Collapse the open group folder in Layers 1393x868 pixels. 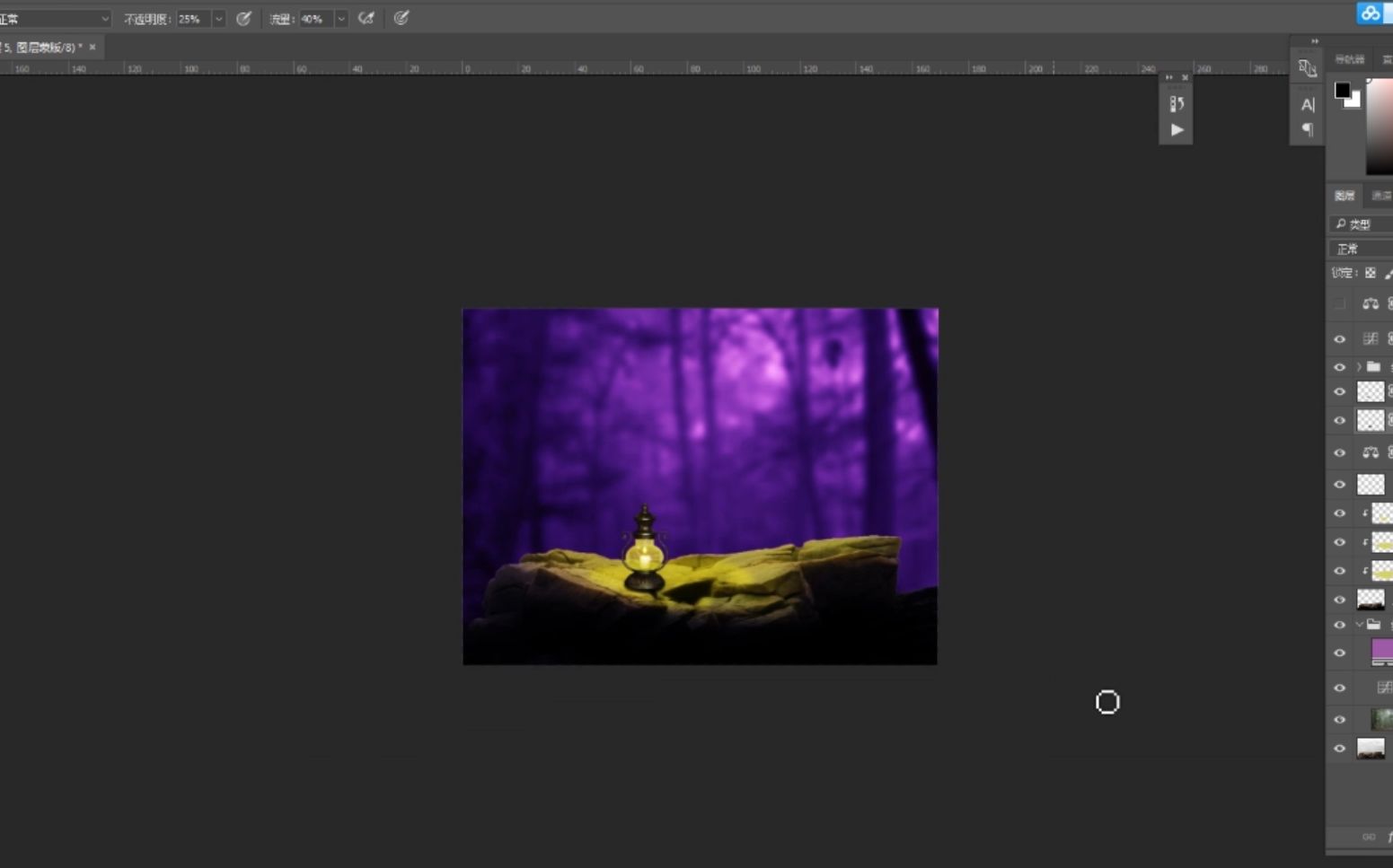coord(1358,624)
